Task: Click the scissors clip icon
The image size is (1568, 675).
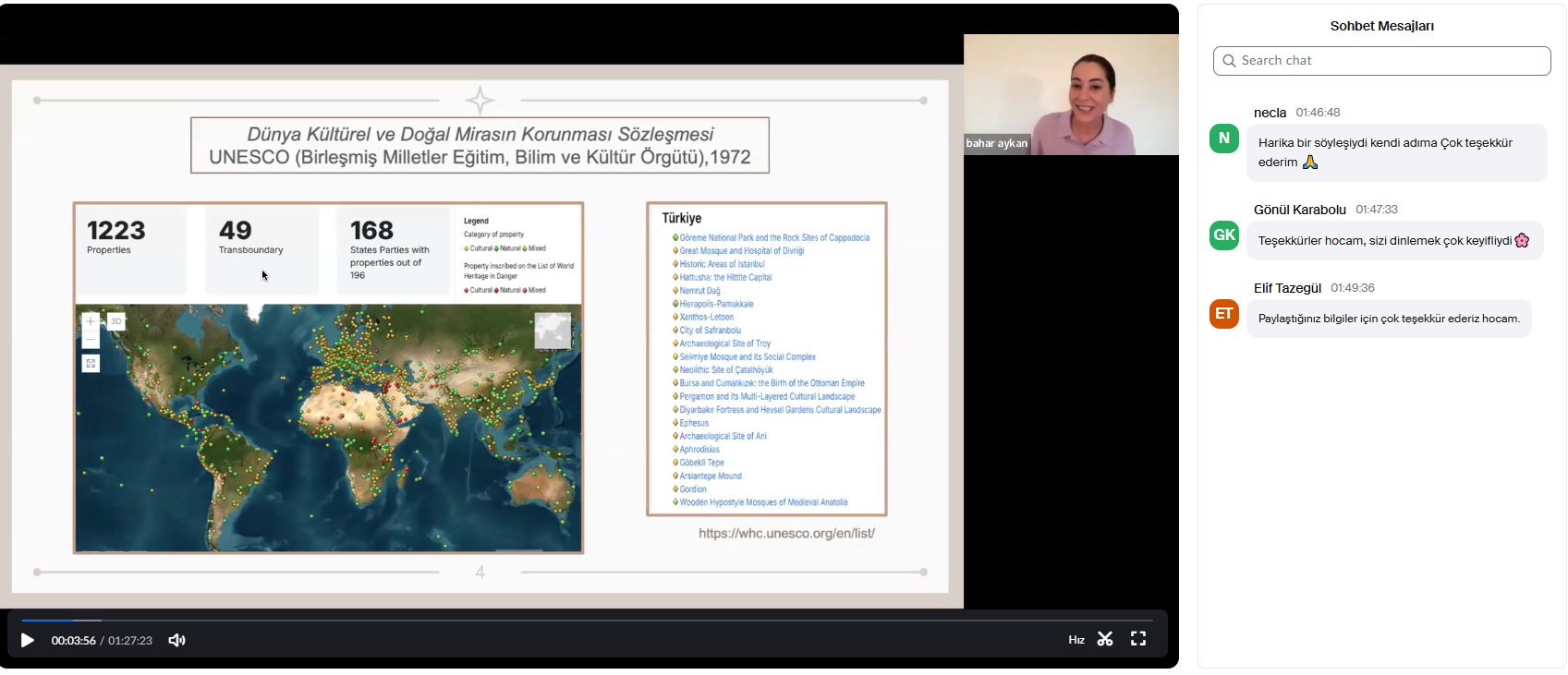Action: pyautogui.click(x=1105, y=639)
